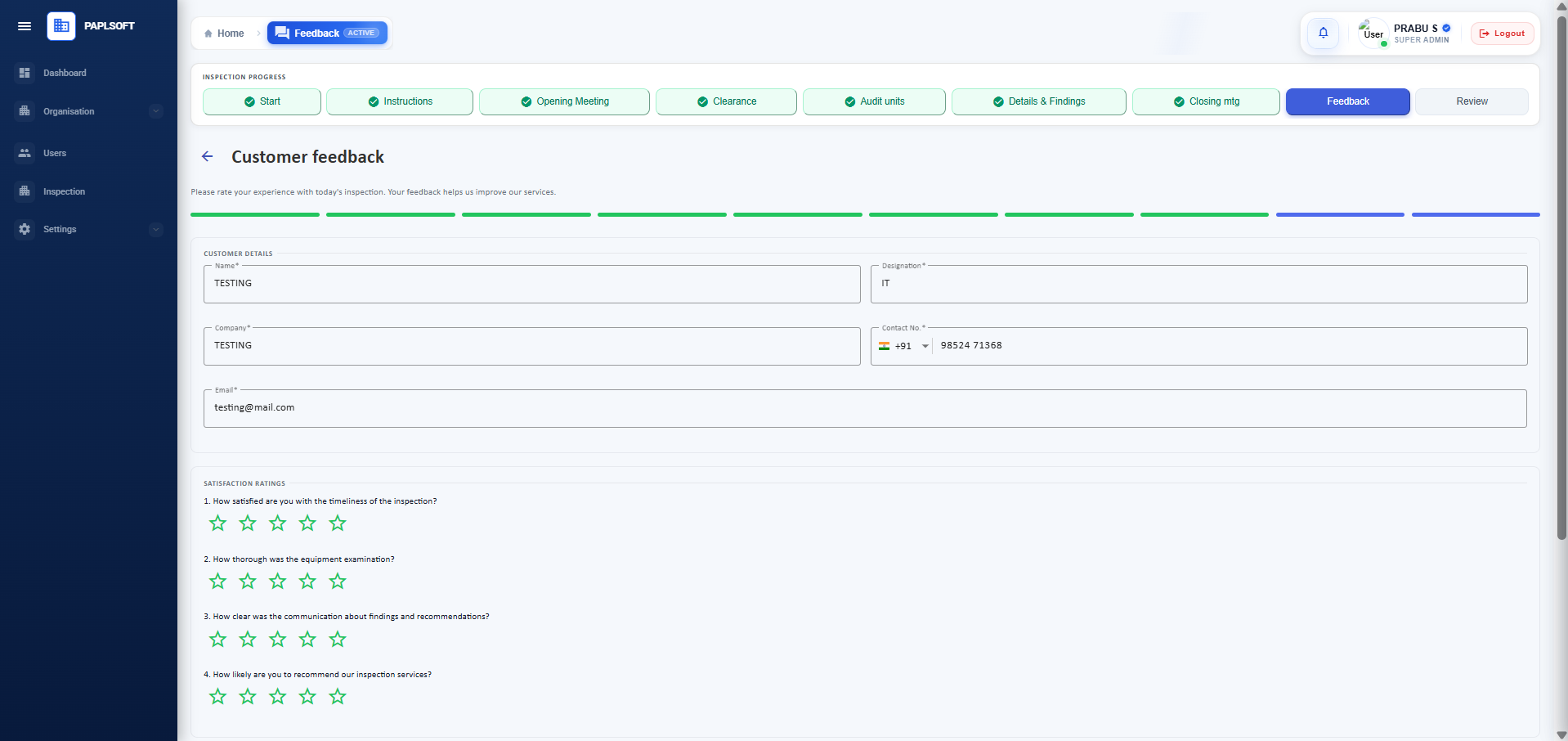Go to the Details & Findings step
Image resolution: width=1568 pixels, height=741 pixels.
[x=1038, y=101]
